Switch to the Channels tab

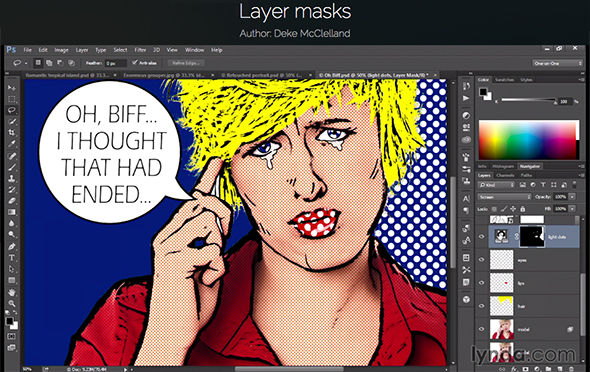point(505,175)
